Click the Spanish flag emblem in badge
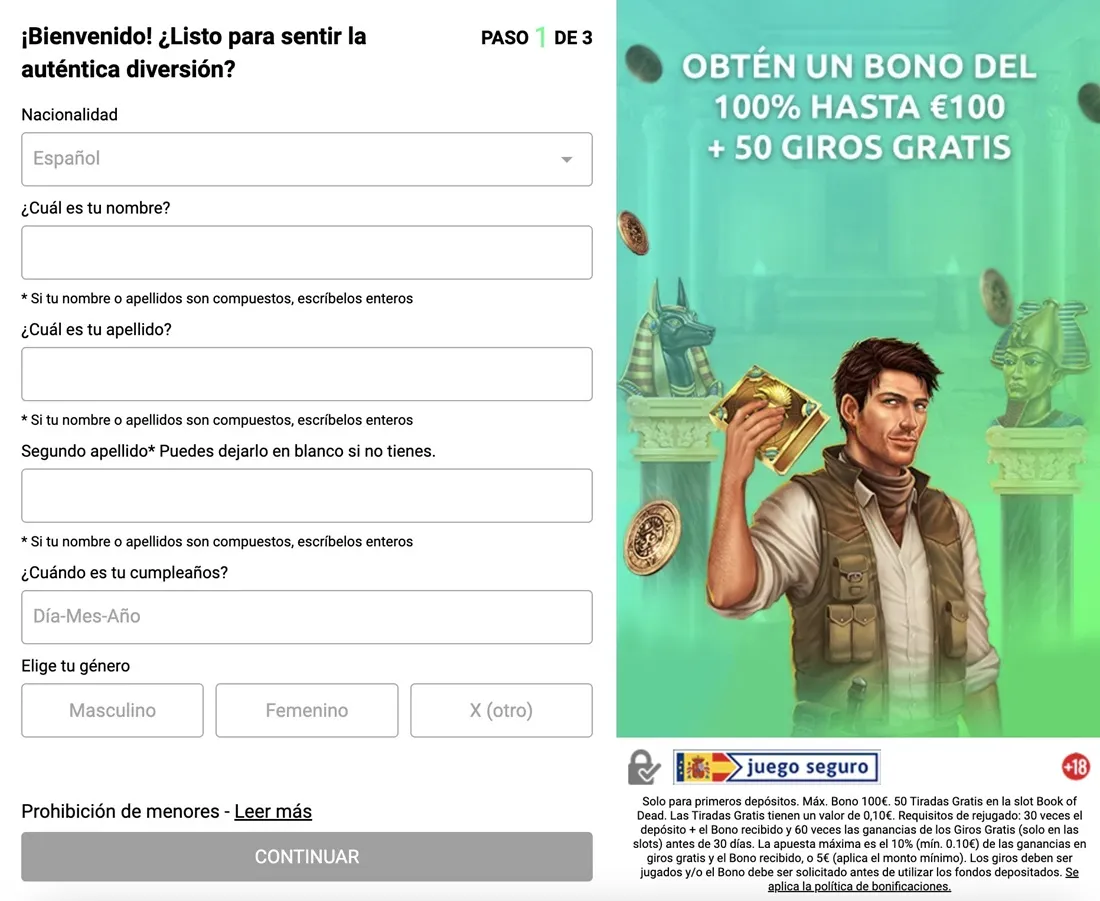Screen dimensions: 1100x901 point(699,767)
